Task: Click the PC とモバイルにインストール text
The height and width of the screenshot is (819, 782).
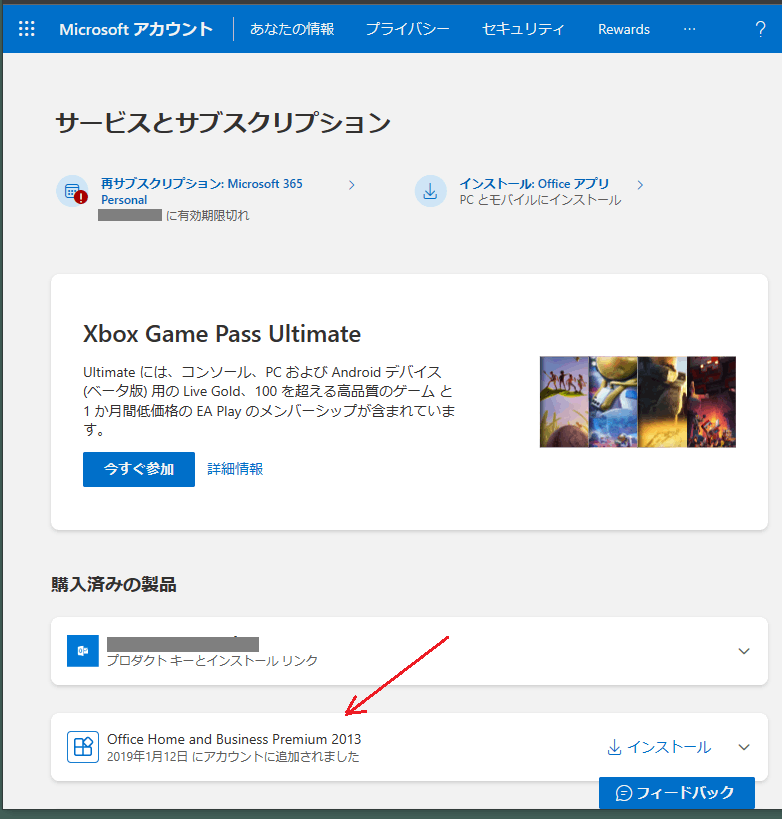Action: click(540, 200)
